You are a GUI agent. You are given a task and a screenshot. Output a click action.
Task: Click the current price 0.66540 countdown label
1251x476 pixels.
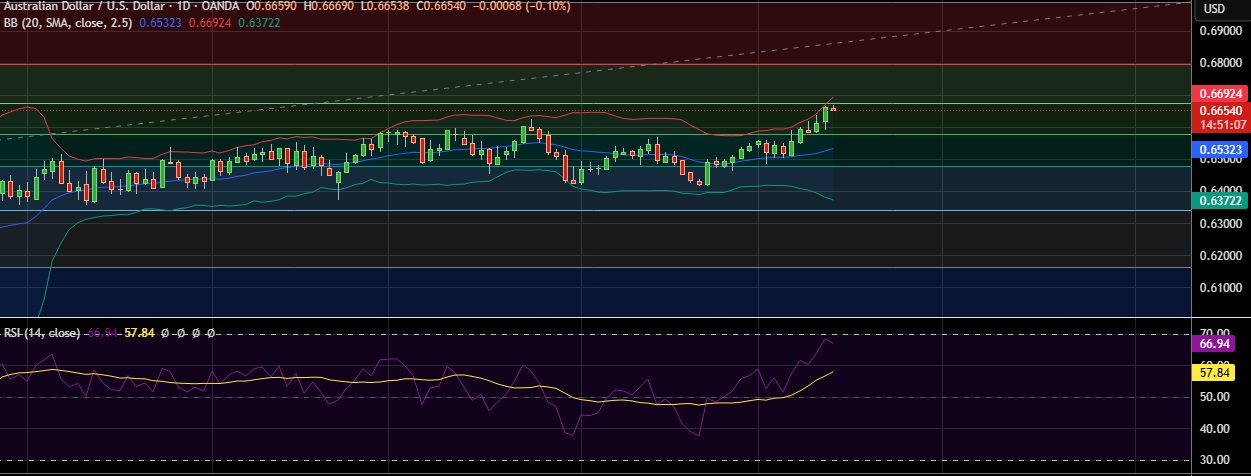coord(1220,117)
